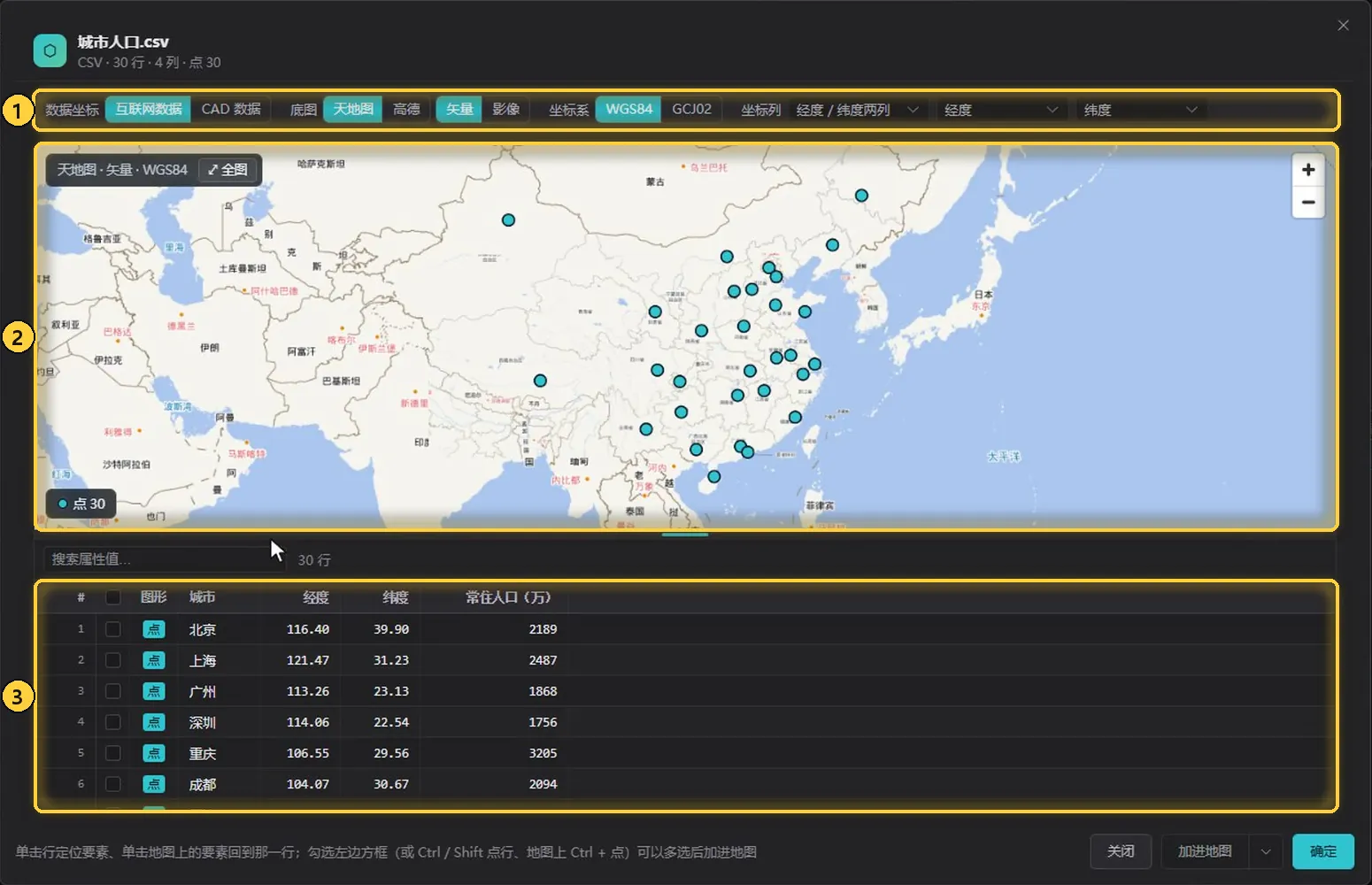Screen dimensions: 1372x885
Task: Click the 点 shape icon in 深圳 row
Action: 154,722
